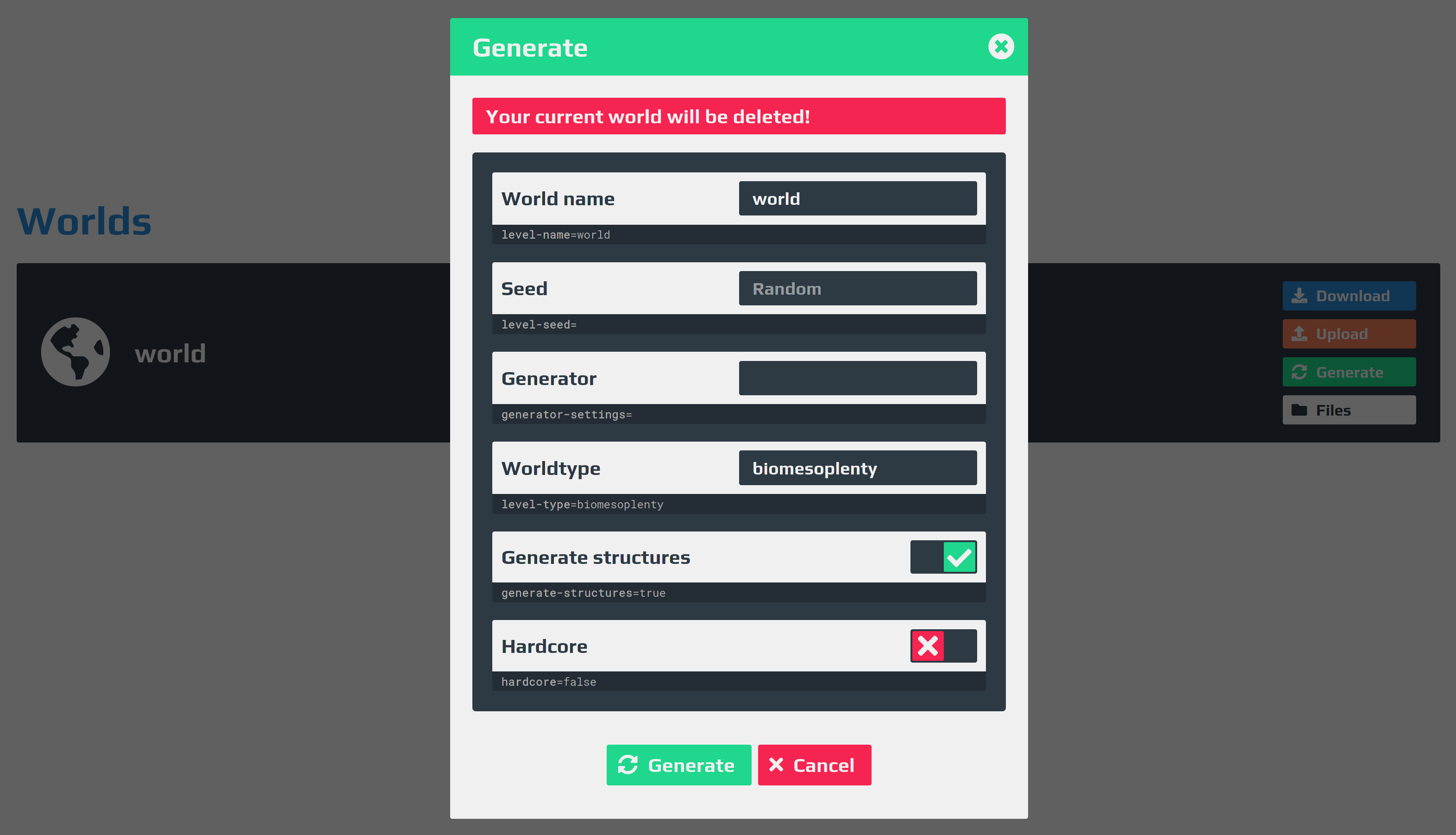
Task: Click the Files folder icon button
Action: click(x=1349, y=410)
